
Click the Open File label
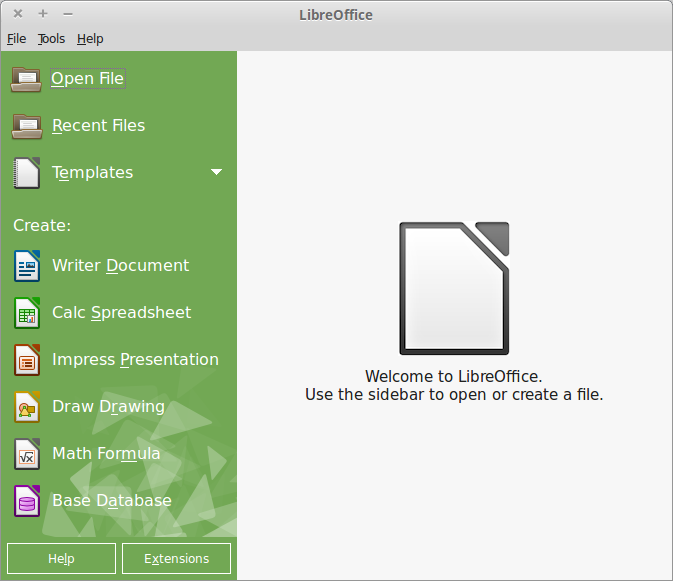tap(88, 79)
